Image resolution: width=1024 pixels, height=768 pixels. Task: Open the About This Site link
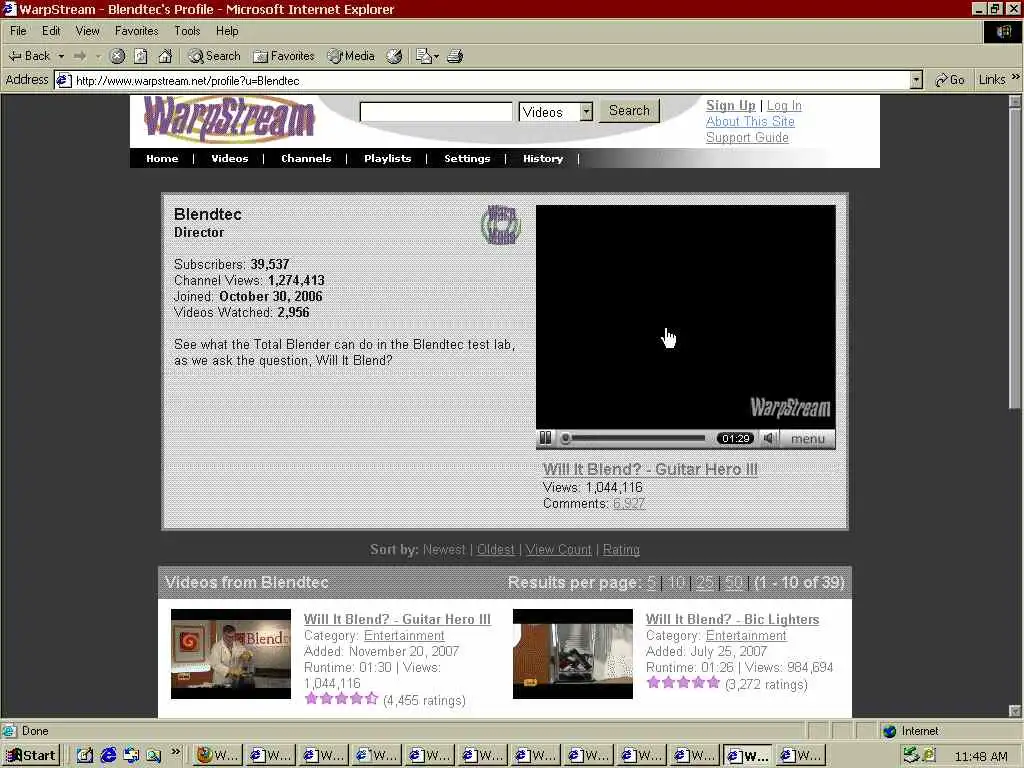coord(750,121)
